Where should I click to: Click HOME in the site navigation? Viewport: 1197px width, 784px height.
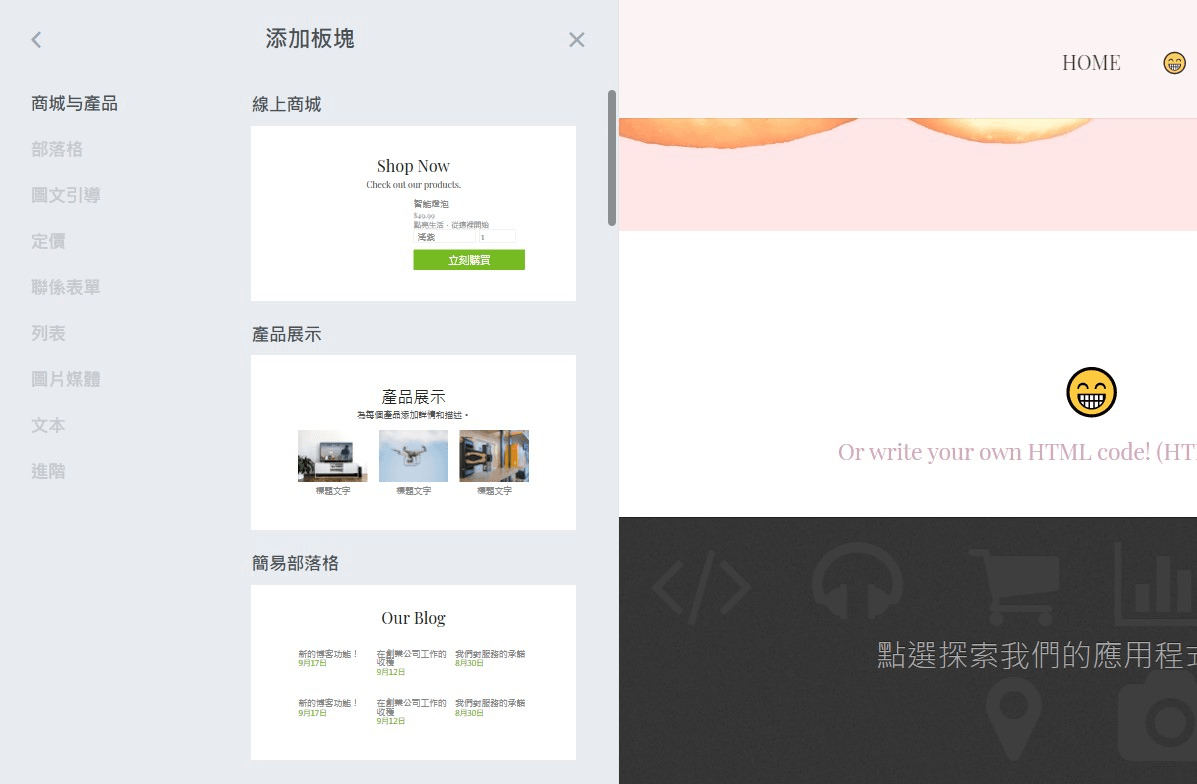pos(1090,63)
